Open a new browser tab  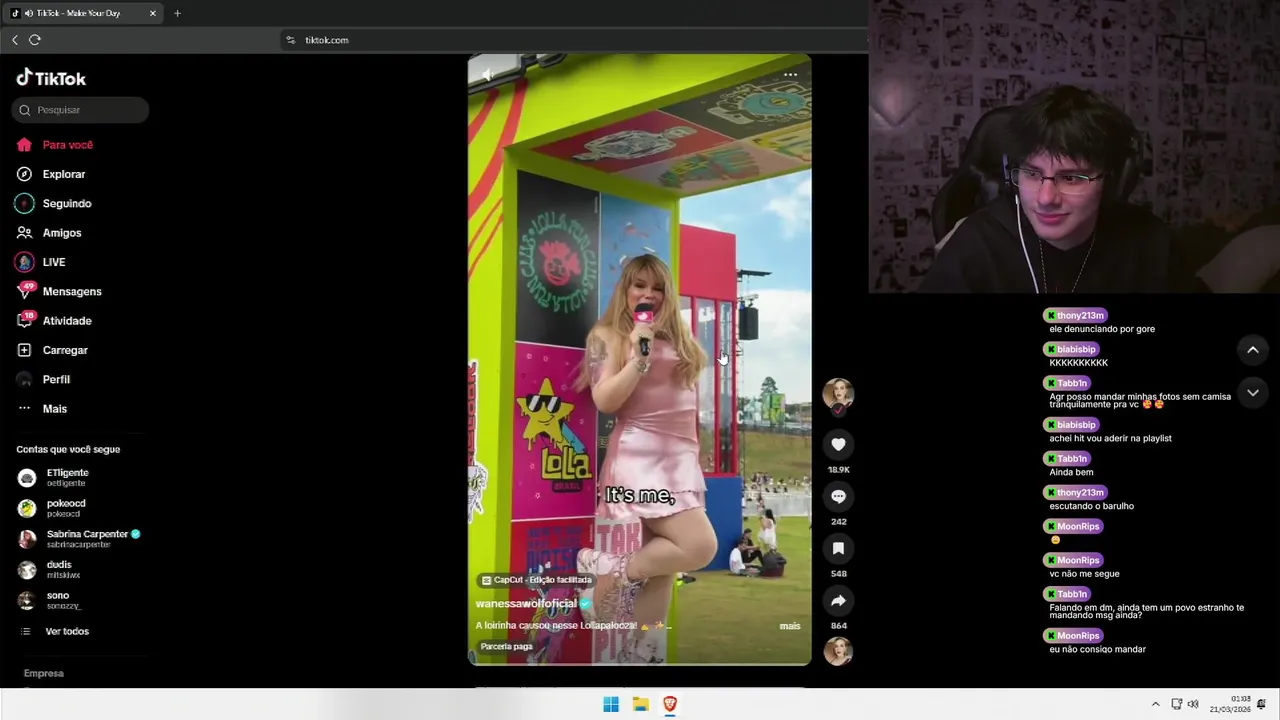click(x=177, y=13)
